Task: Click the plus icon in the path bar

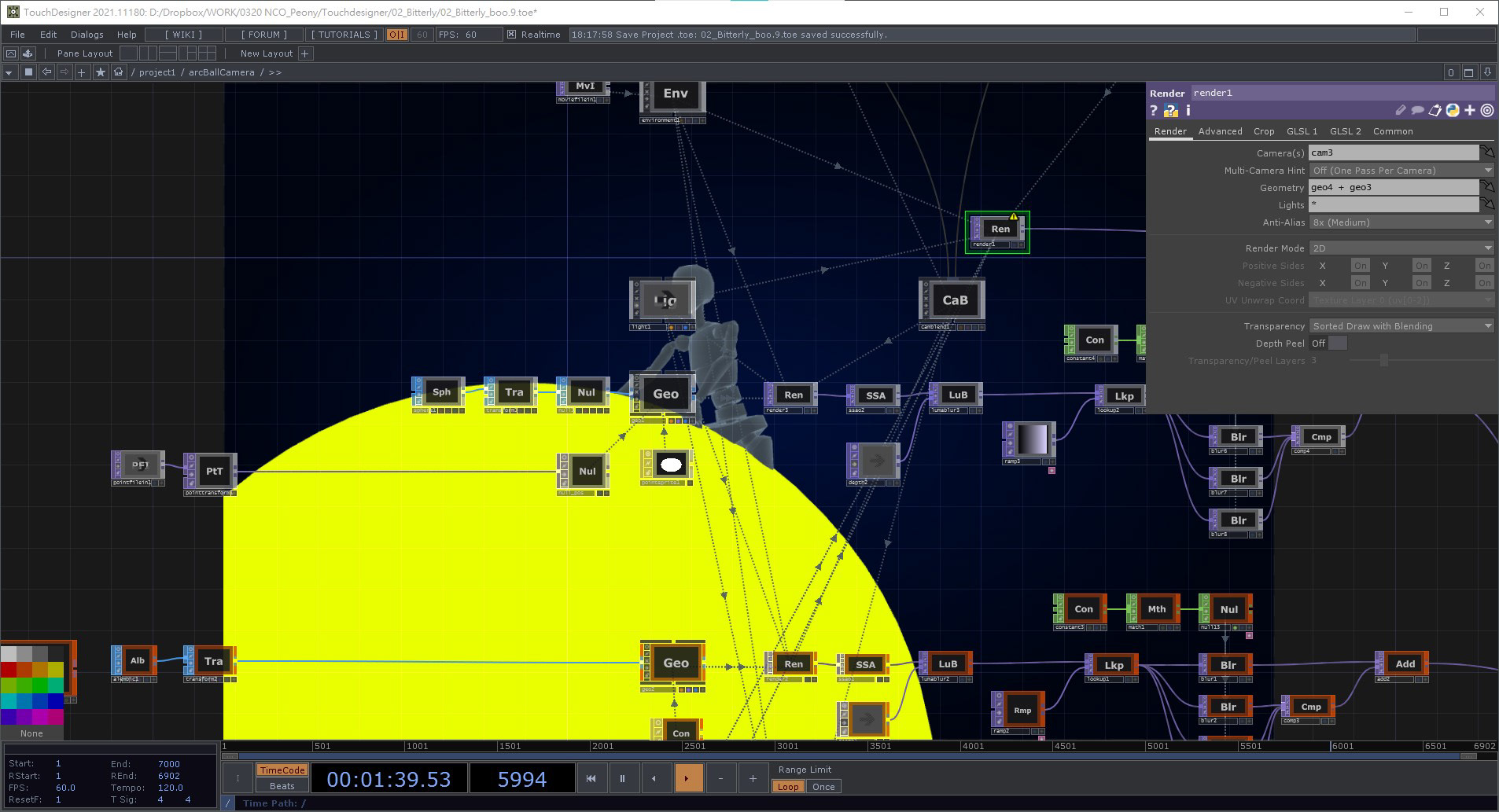Action: click(x=82, y=72)
